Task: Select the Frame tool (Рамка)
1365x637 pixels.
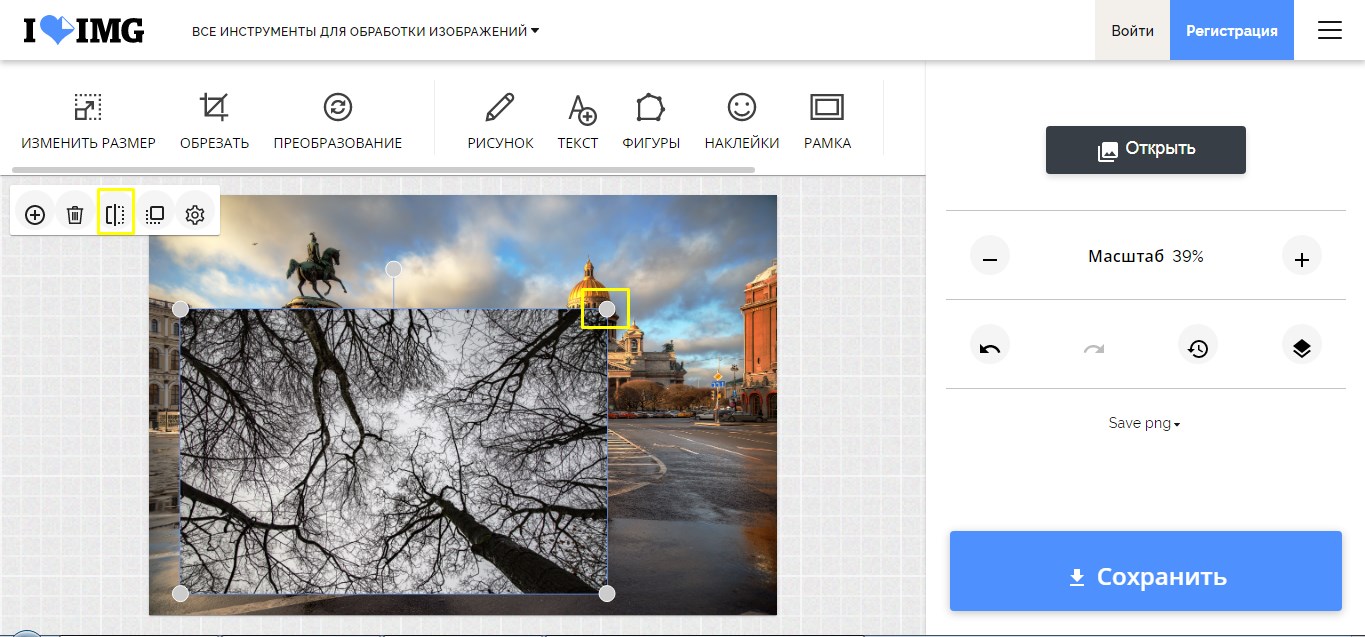Action: [x=827, y=120]
